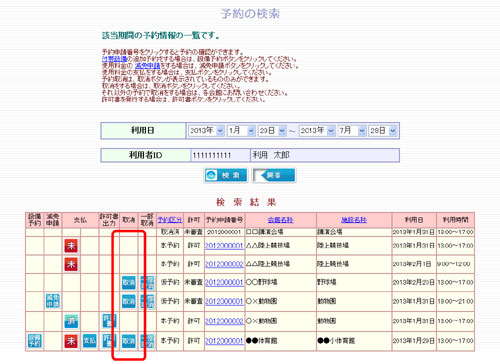Open reservation 2012000002 for 陸上競技場
Image resolution: width=500 pixels, height=364 pixels.
[224, 264]
